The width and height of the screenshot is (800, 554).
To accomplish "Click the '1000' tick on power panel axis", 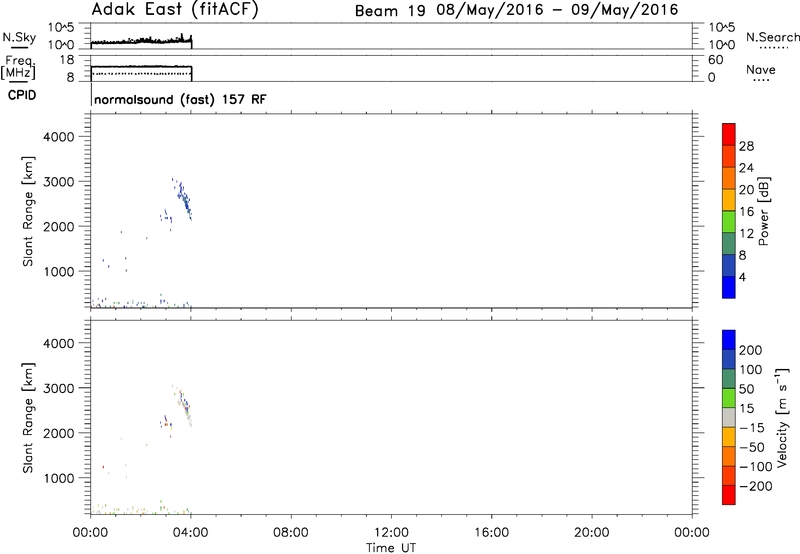I will 59,271.
